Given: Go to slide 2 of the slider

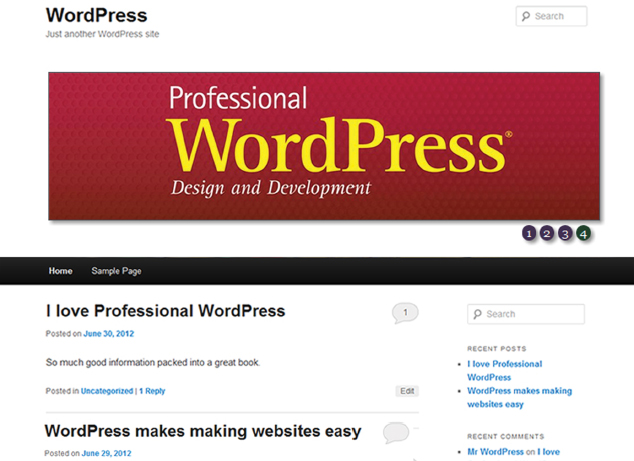Looking at the screenshot, I should [547, 233].
